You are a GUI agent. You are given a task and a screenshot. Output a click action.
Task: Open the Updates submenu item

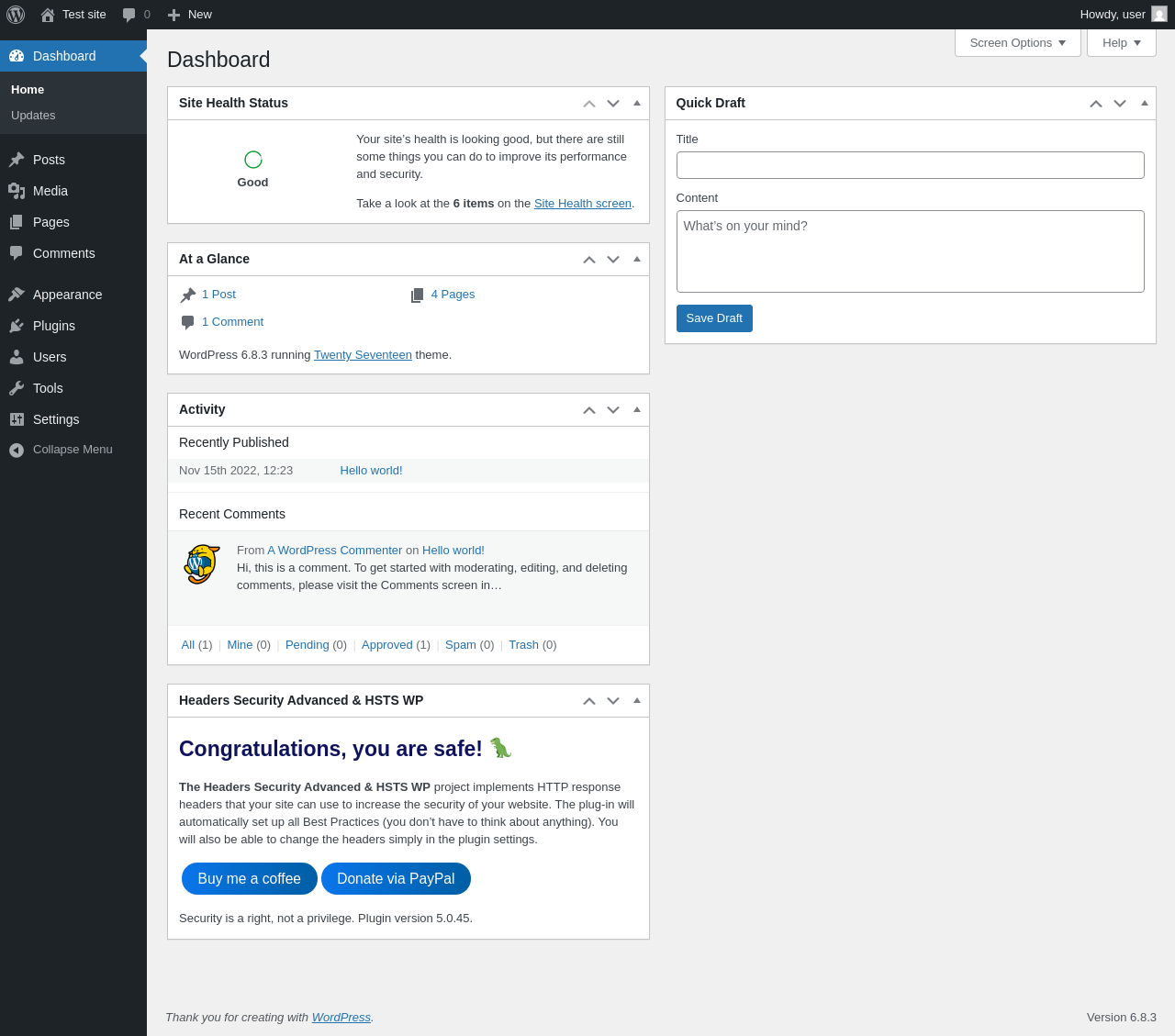pyautogui.click(x=33, y=116)
